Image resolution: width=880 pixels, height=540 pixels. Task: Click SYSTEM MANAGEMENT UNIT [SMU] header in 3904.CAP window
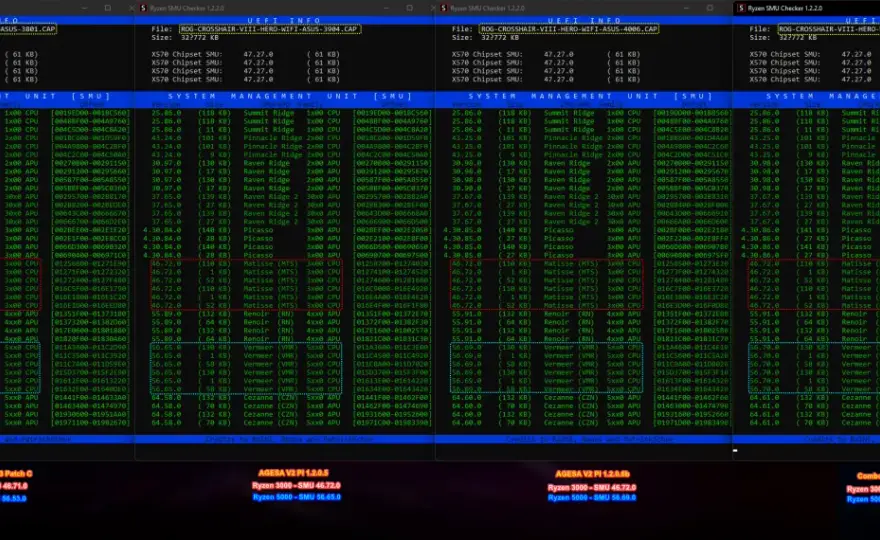click(x=290, y=96)
